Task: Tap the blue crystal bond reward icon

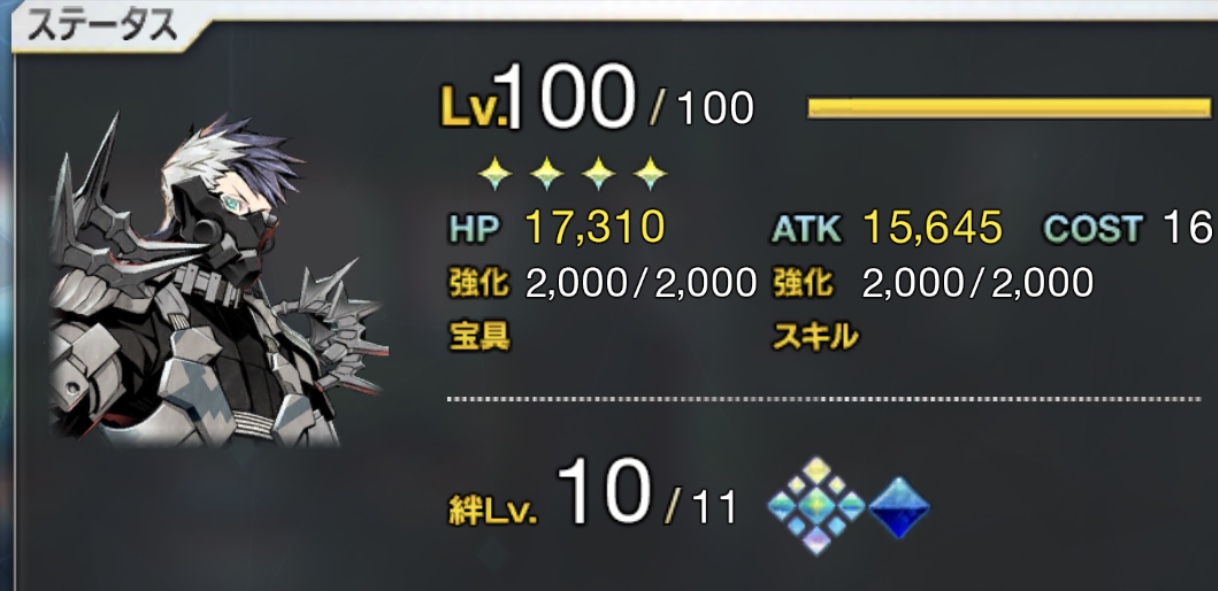Action: coord(899,507)
